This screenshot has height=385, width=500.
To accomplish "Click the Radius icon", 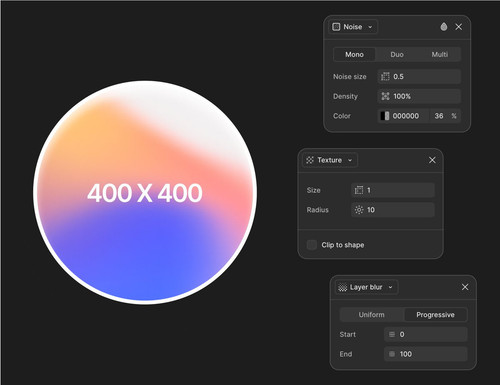I will pyautogui.click(x=359, y=210).
